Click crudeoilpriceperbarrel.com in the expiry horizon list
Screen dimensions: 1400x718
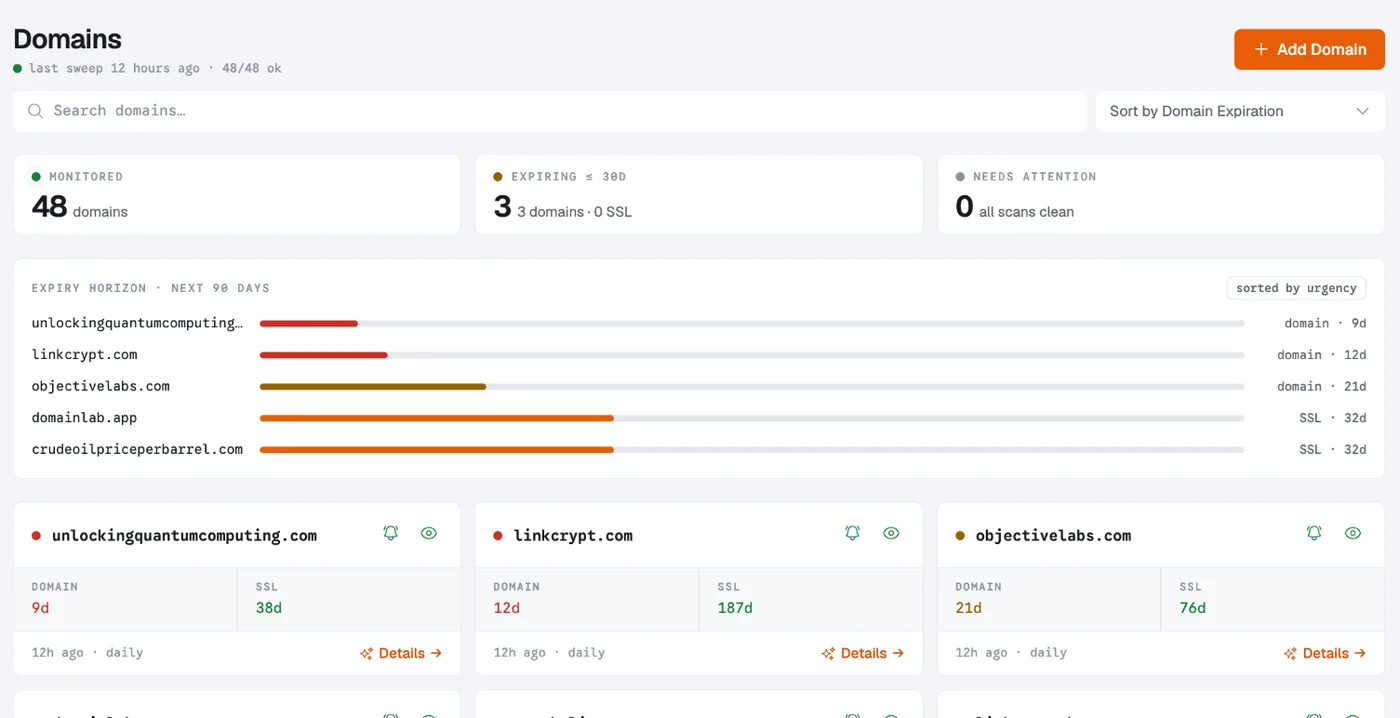click(137, 450)
